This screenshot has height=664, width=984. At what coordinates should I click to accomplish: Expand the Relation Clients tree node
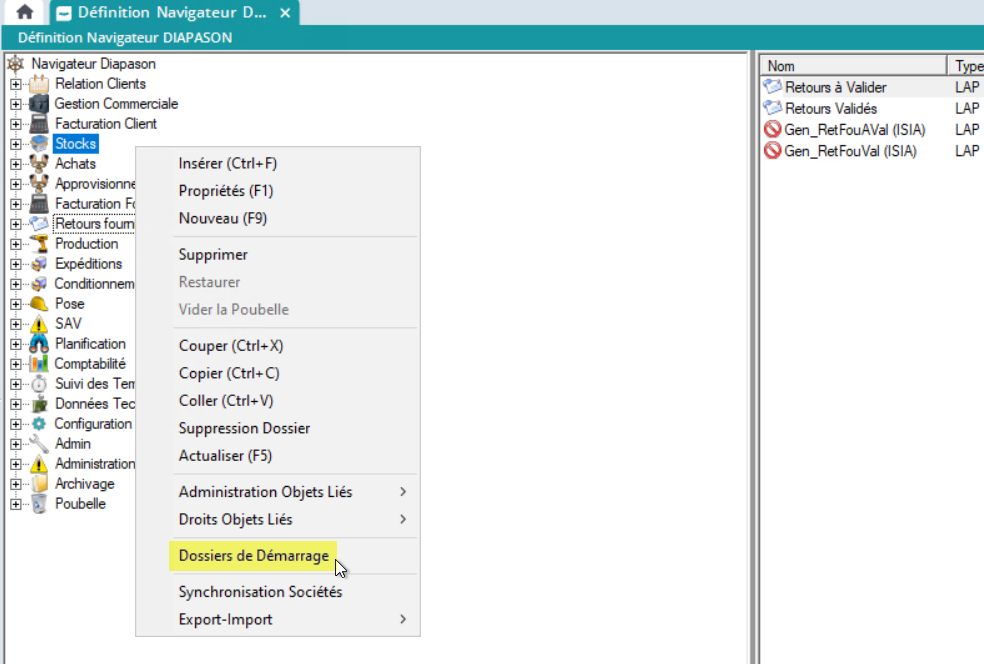[x=16, y=84]
